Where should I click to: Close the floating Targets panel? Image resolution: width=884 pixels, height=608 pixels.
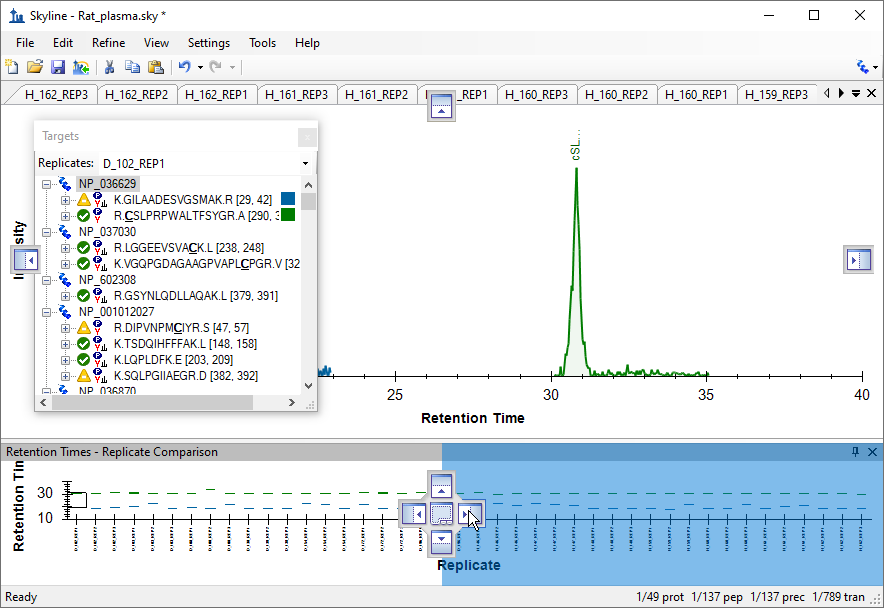tap(307, 136)
